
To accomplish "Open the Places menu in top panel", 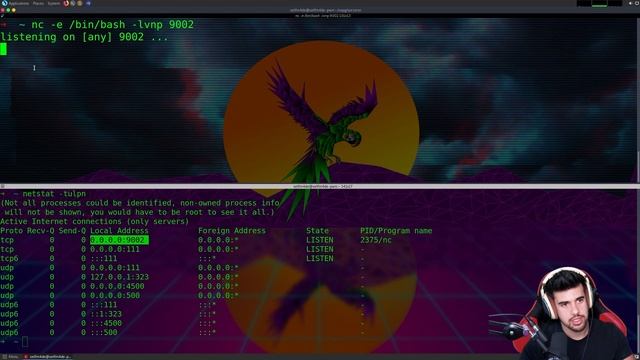I will [x=38, y=3].
